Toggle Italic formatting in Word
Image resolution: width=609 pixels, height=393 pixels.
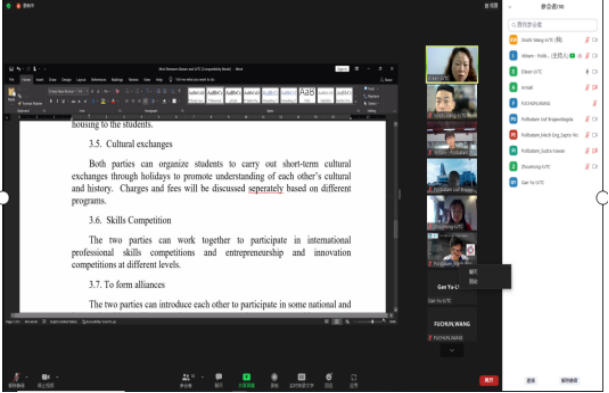57,101
